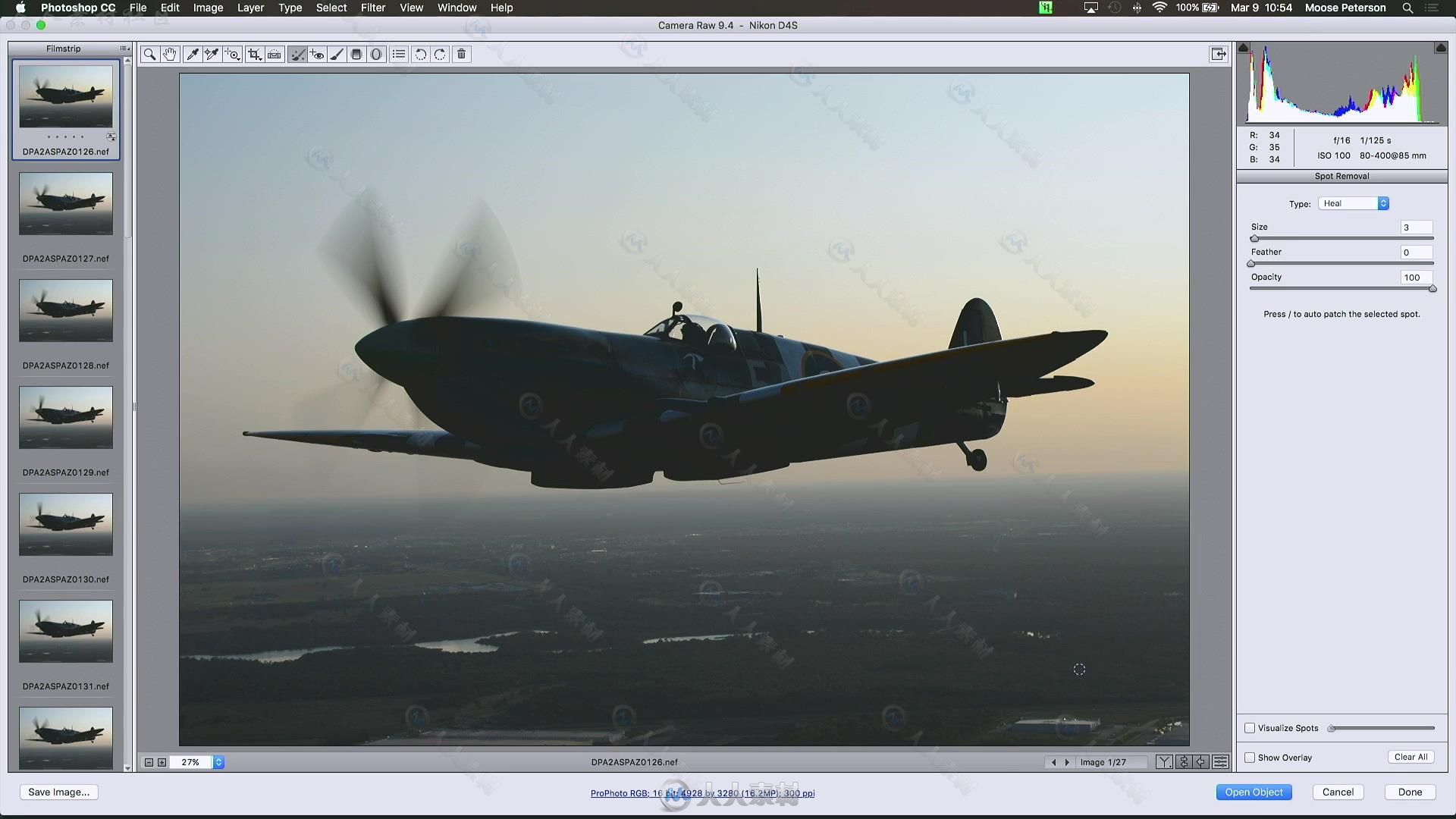Go to the previous image arrow
Screen dimensions: 1456x819
(x=1053, y=762)
